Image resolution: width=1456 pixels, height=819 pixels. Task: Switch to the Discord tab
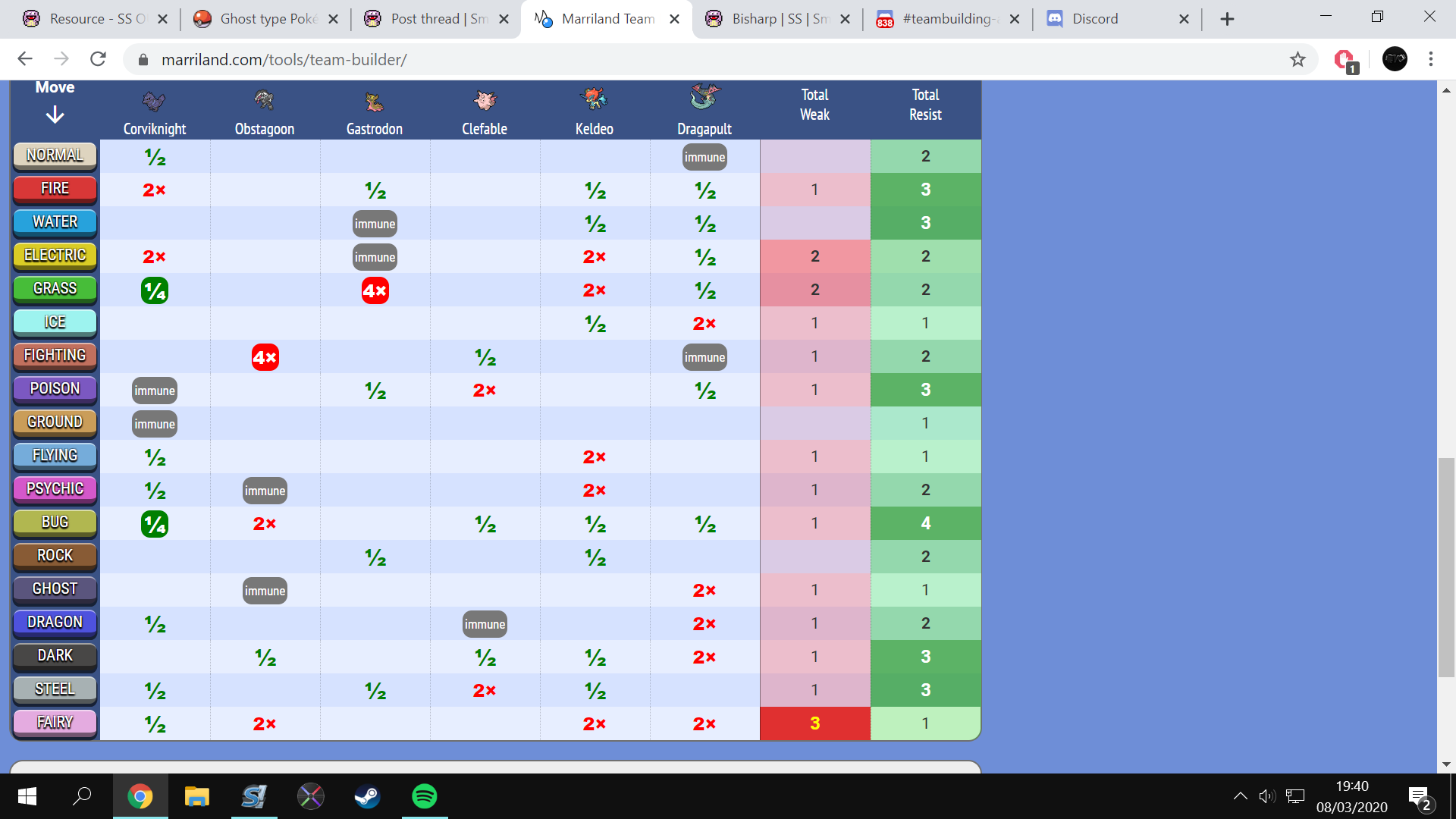point(1118,19)
